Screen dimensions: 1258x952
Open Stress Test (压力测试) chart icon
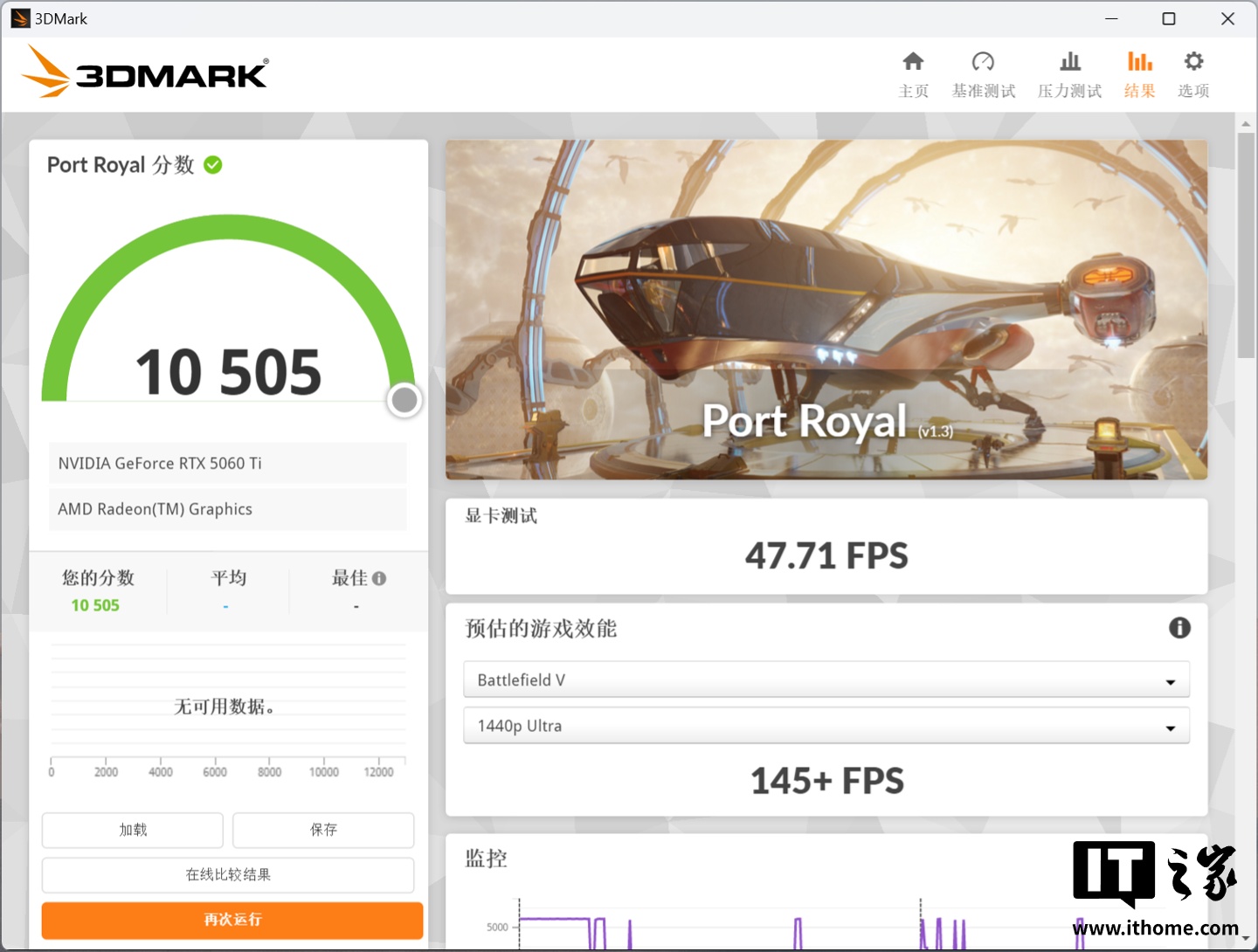click(1069, 62)
